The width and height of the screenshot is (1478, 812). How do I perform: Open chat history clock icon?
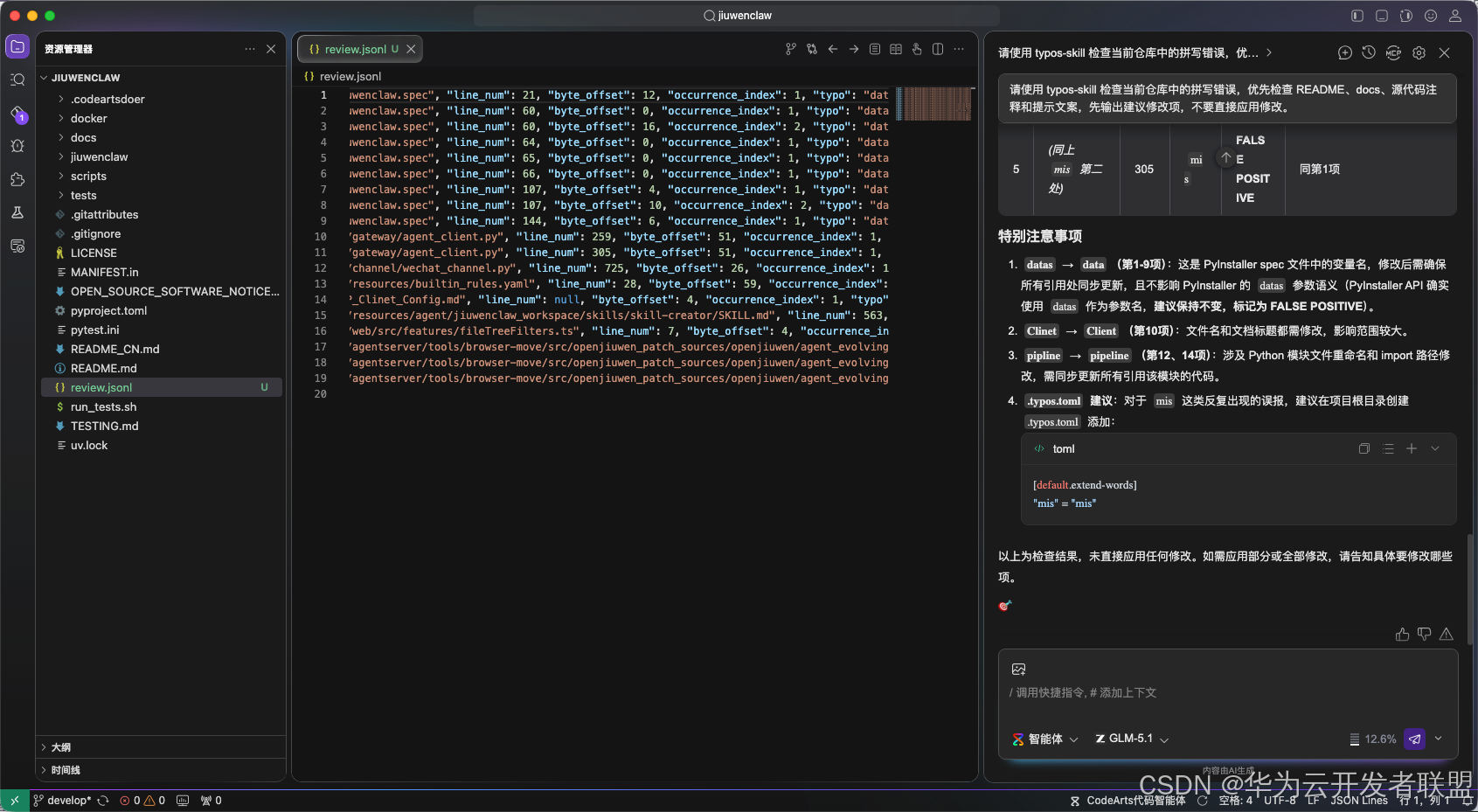[x=1369, y=52]
